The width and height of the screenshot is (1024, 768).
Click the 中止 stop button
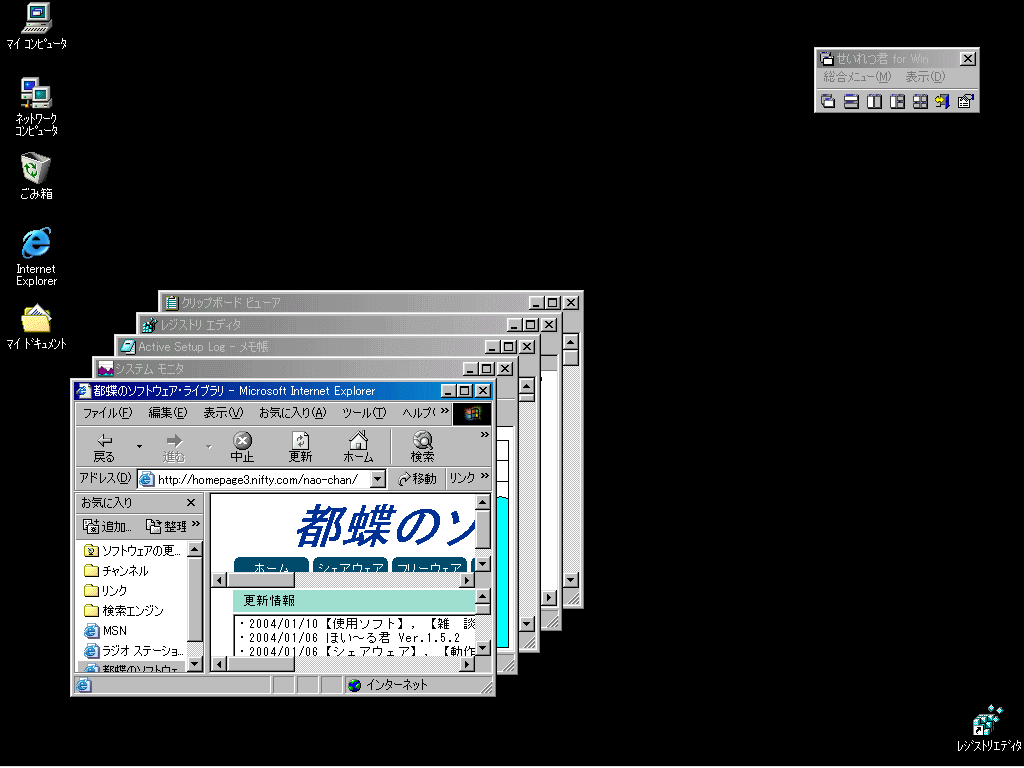tap(242, 447)
